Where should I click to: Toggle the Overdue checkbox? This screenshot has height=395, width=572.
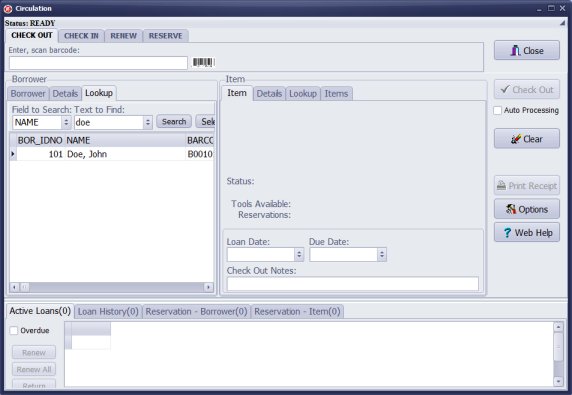[x=14, y=330]
